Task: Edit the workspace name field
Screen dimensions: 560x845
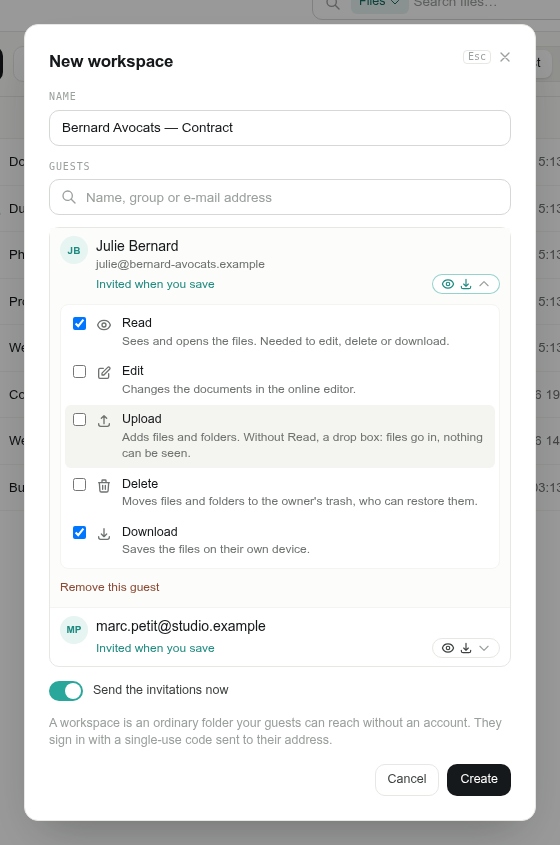Action: click(280, 128)
